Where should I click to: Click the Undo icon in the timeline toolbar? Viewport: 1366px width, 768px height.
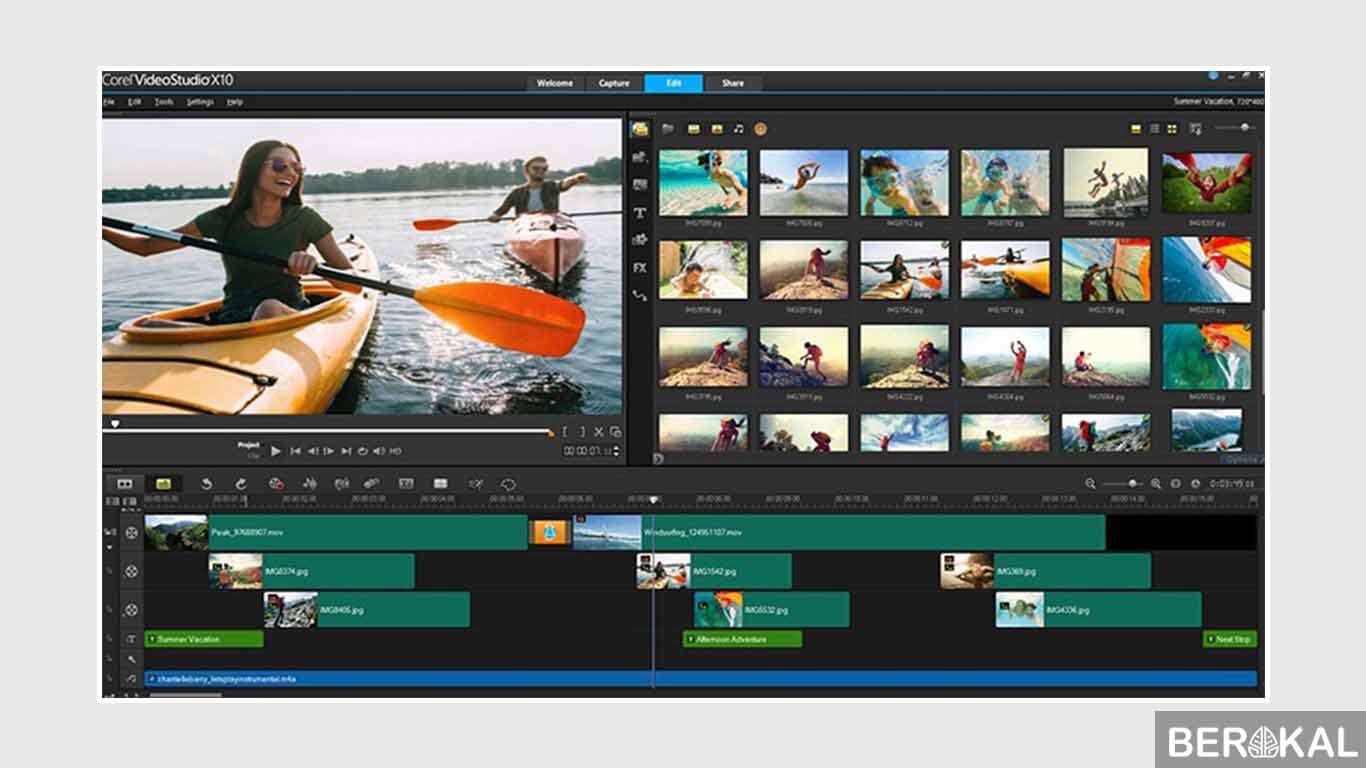(208, 483)
